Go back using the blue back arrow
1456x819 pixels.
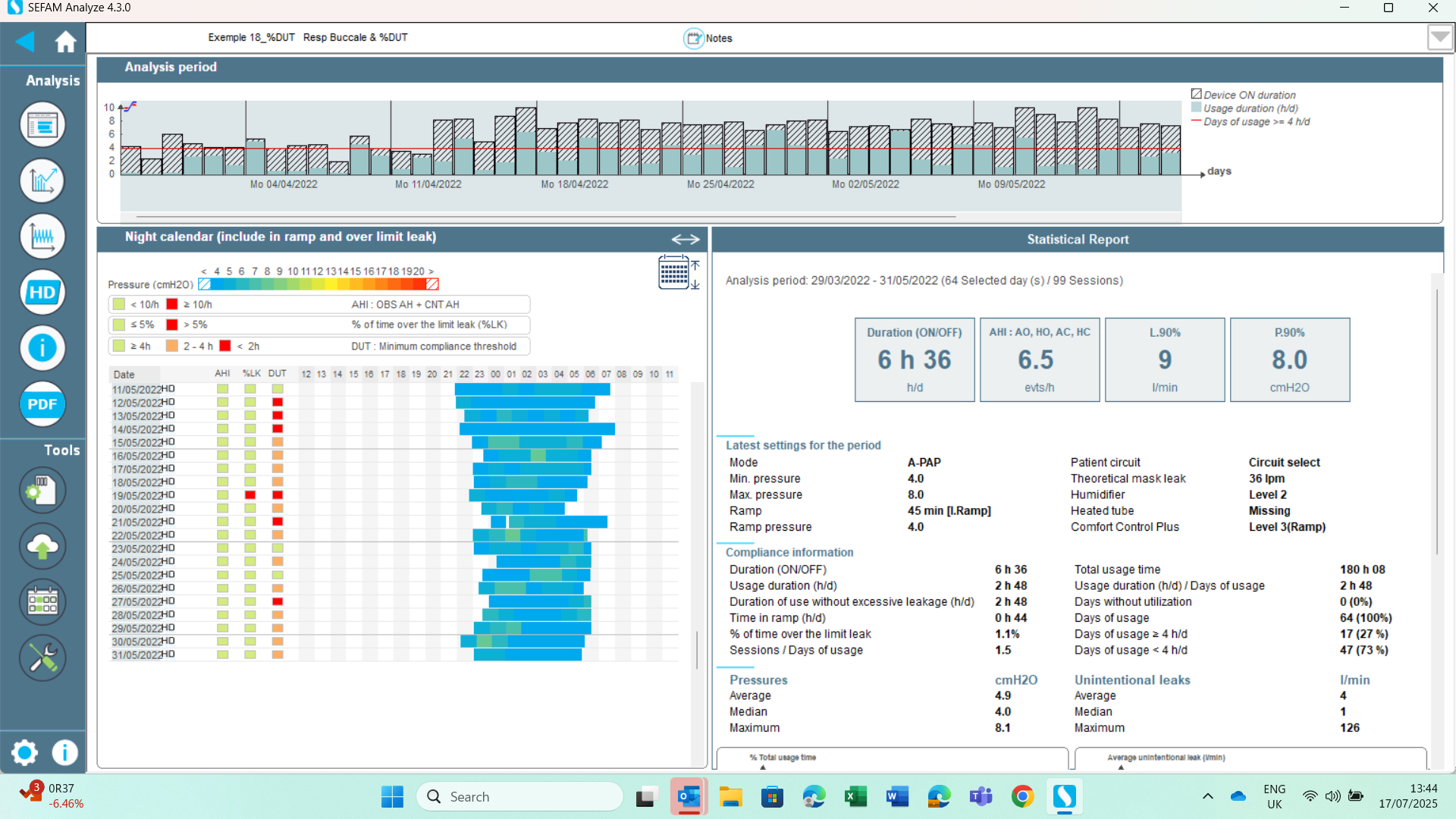coord(25,42)
